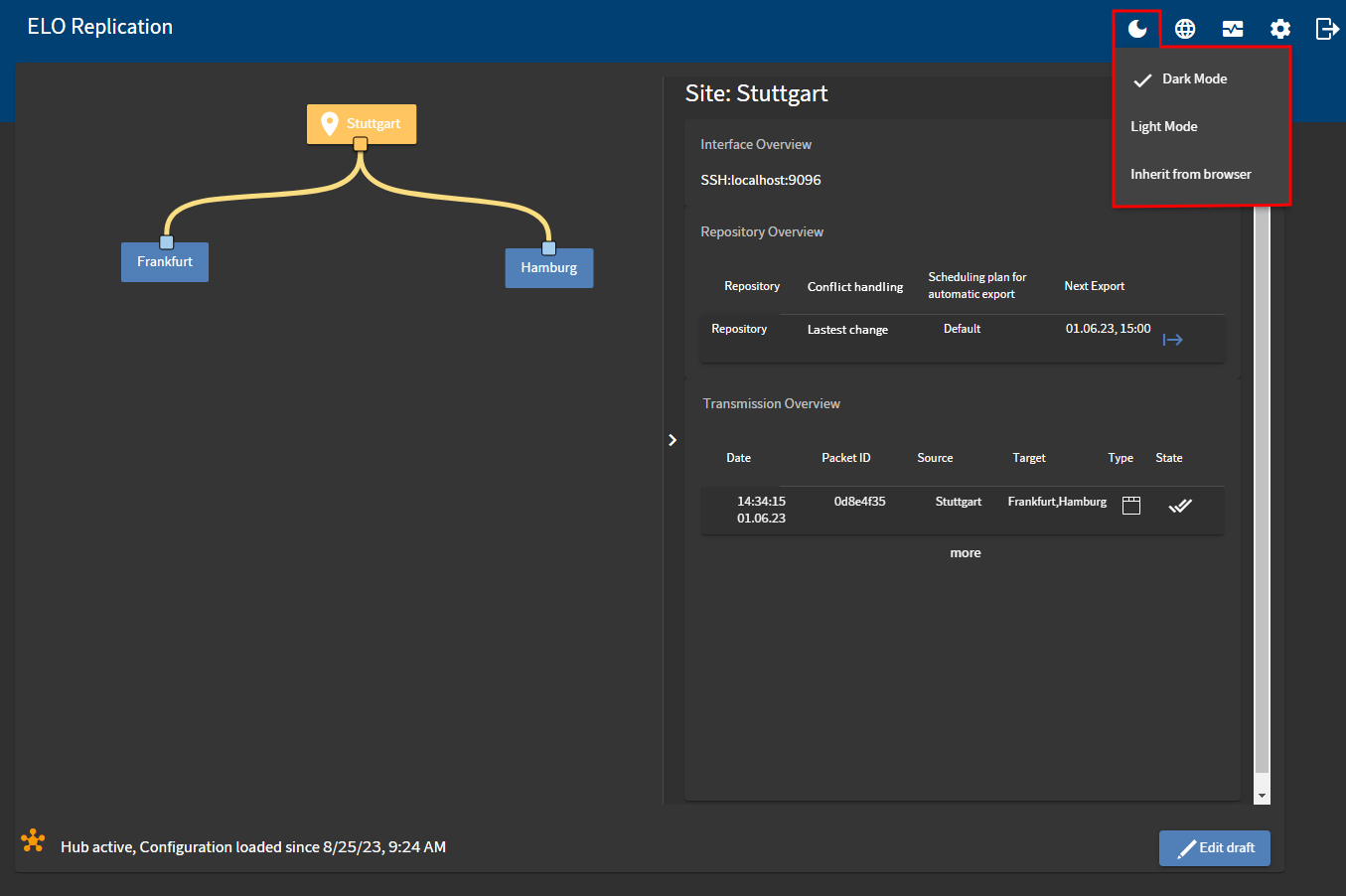Image resolution: width=1346 pixels, height=896 pixels.
Task: Choose Inherit from browser option
Action: pyautogui.click(x=1202, y=175)
